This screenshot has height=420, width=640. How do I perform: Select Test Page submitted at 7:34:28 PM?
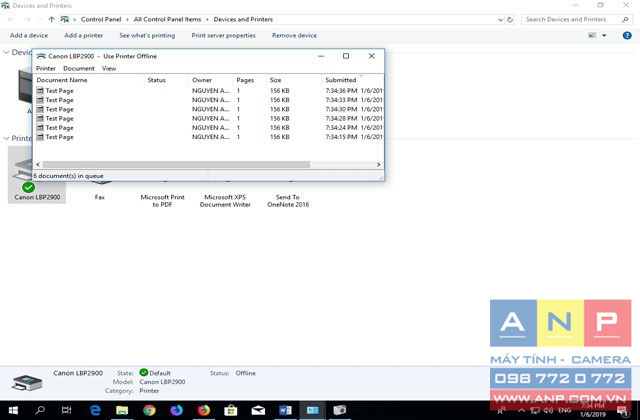(x=209, y=118)
